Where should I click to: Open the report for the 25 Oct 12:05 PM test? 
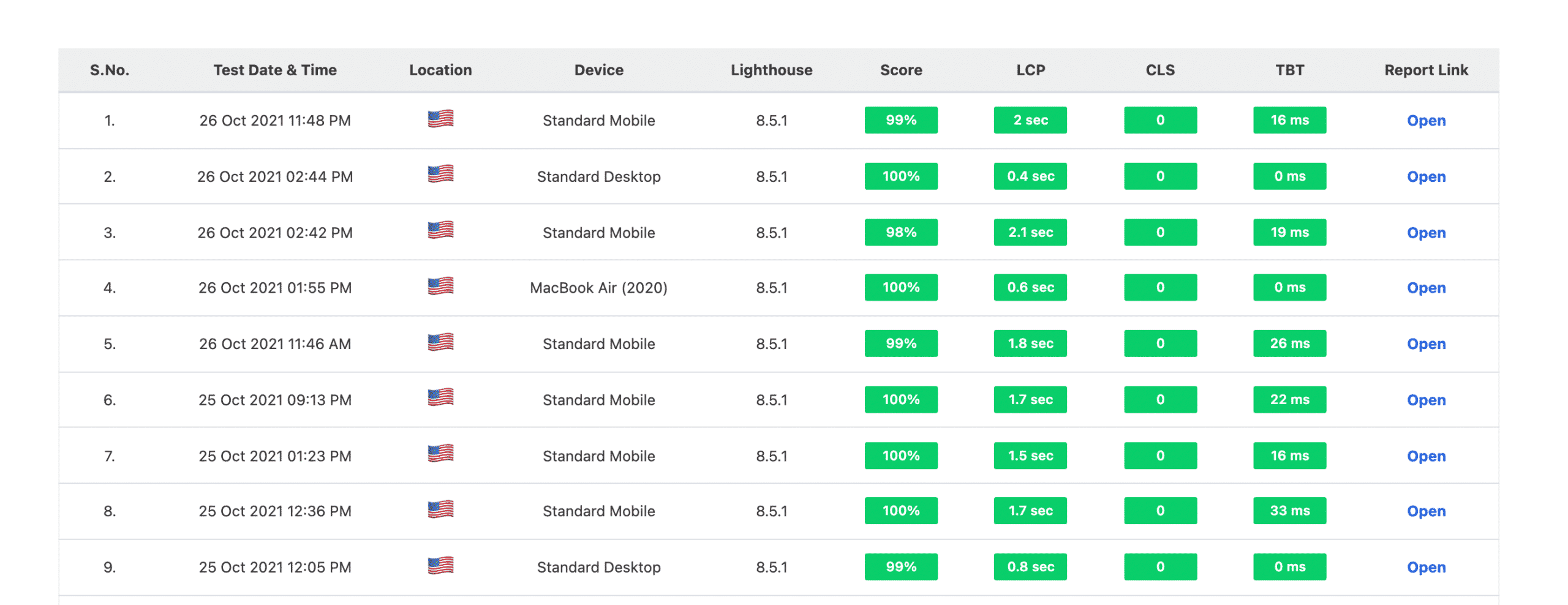point(1426,568)
